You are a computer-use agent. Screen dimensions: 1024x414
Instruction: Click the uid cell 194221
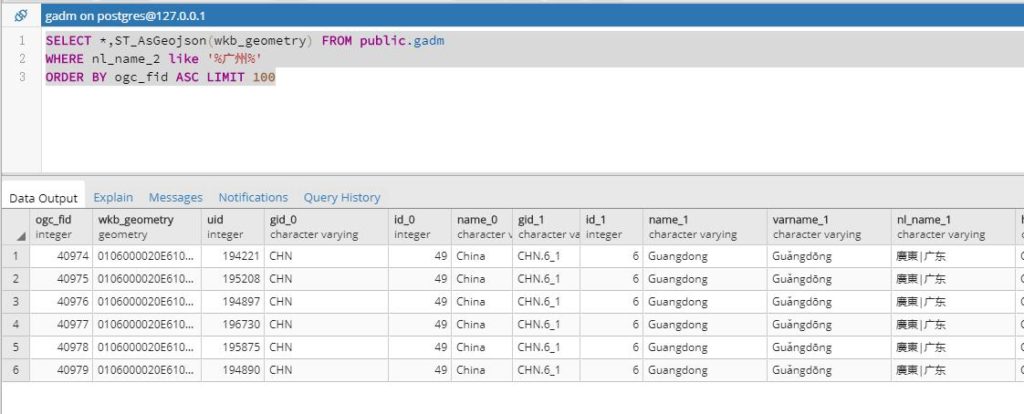tap(232, 256)
